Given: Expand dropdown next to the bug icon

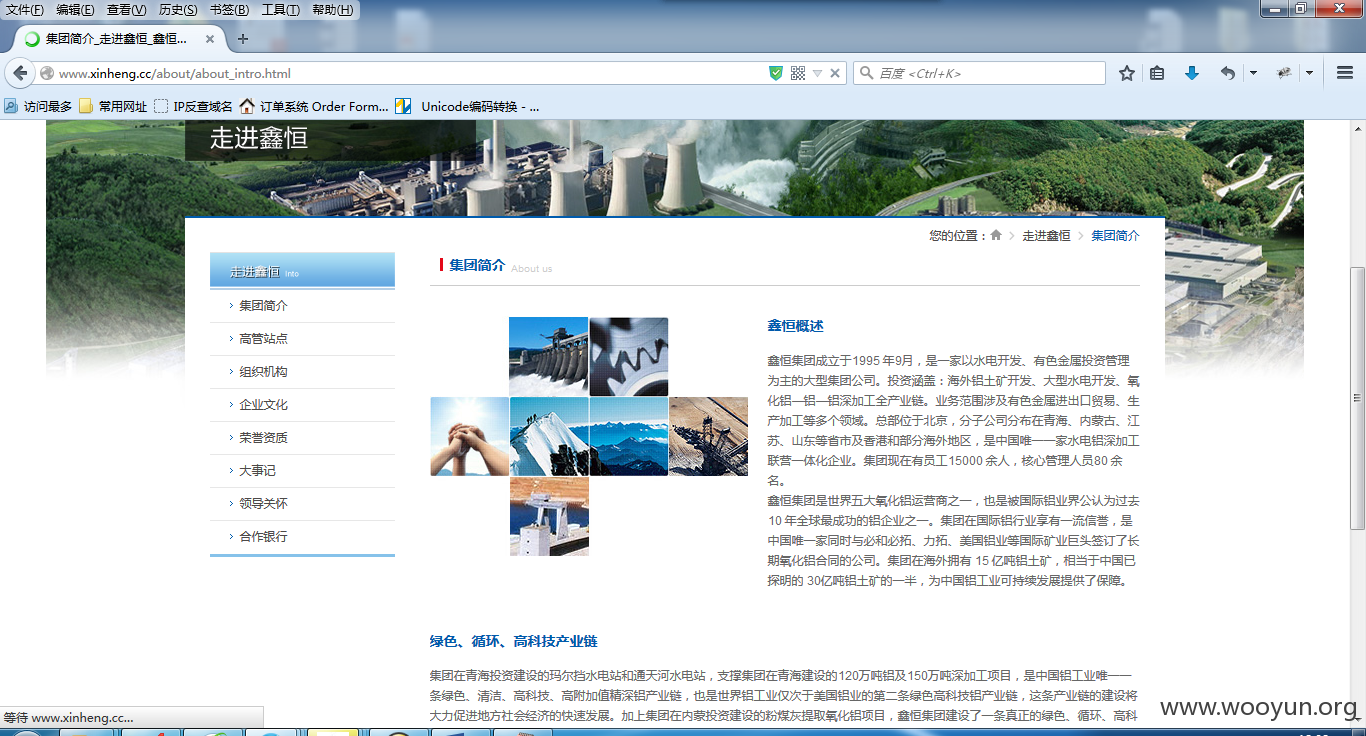Looking at the screenshot, I should click(1309, 73).
